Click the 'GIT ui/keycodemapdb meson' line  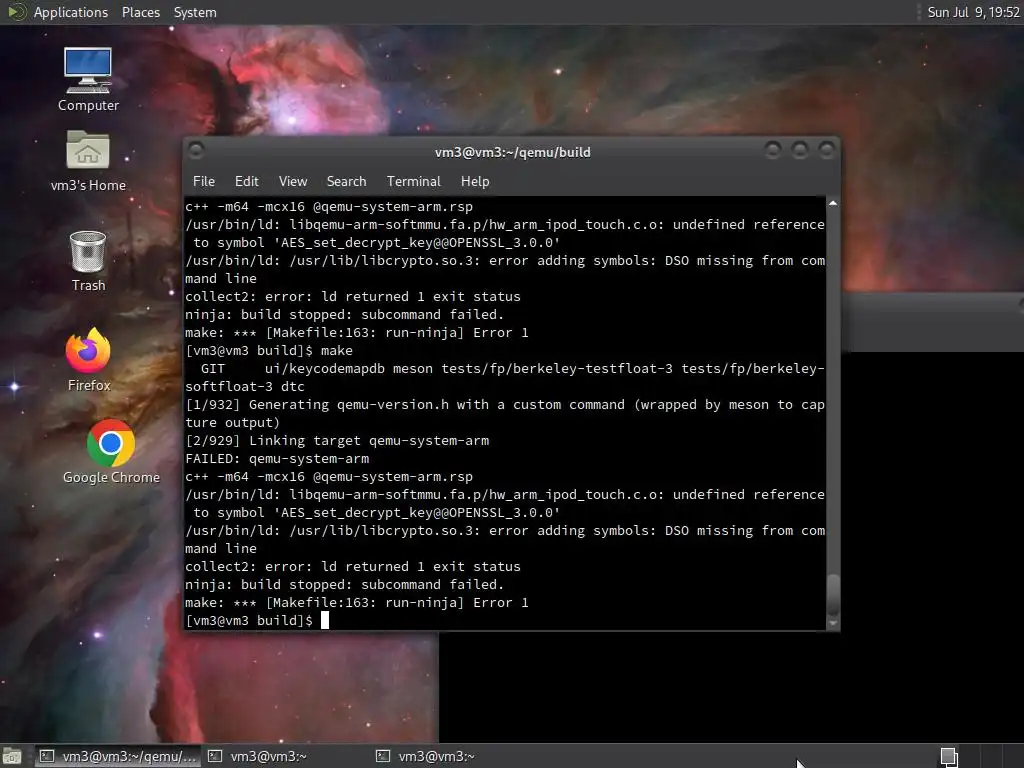point(505,377)
